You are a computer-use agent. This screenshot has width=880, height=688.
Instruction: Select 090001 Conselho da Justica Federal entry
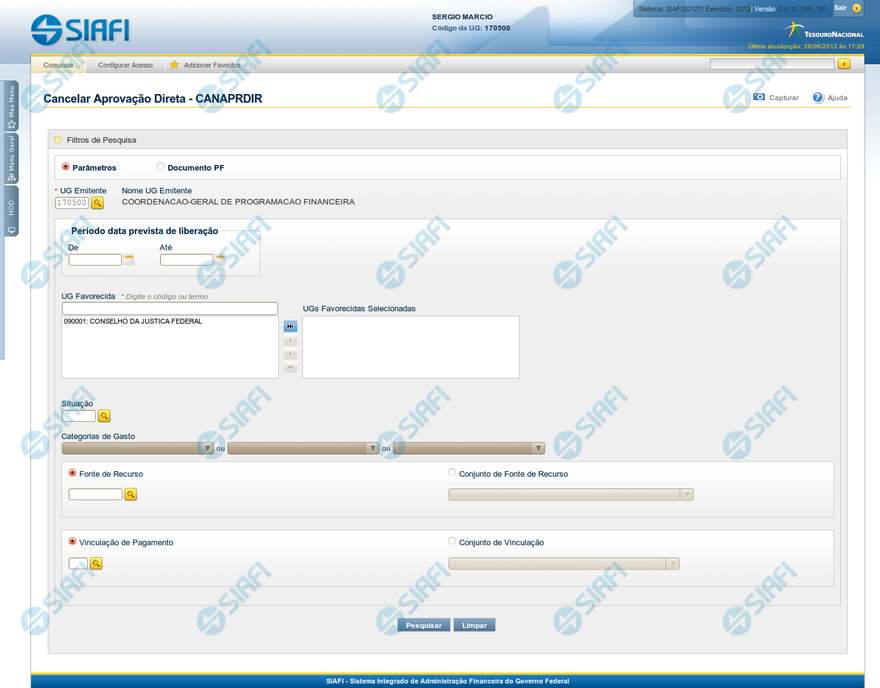tap(133, 322)
